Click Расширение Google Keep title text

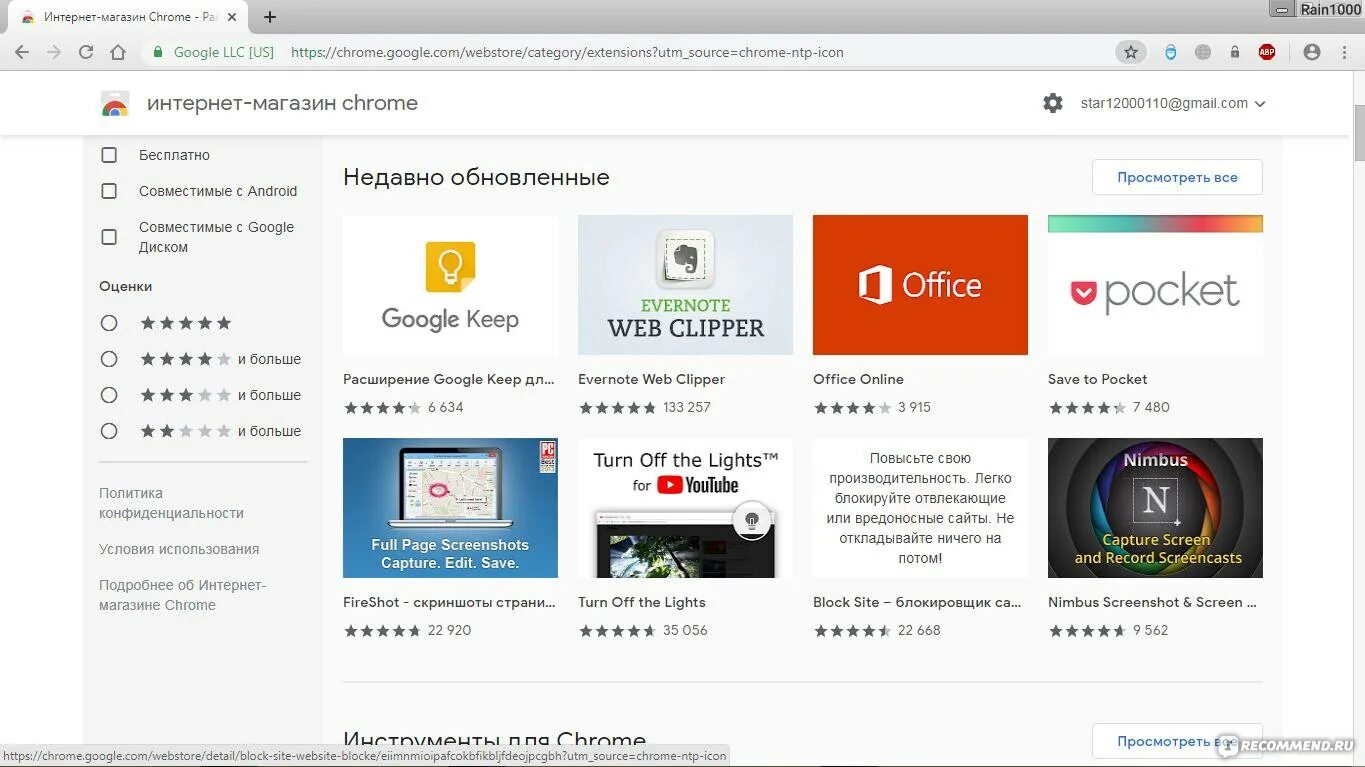[x=448, y=379]
